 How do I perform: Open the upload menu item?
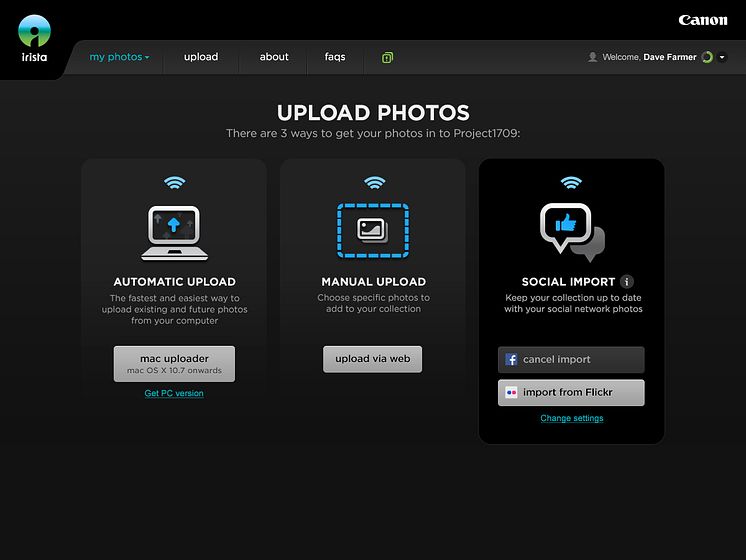click(201, 57)
